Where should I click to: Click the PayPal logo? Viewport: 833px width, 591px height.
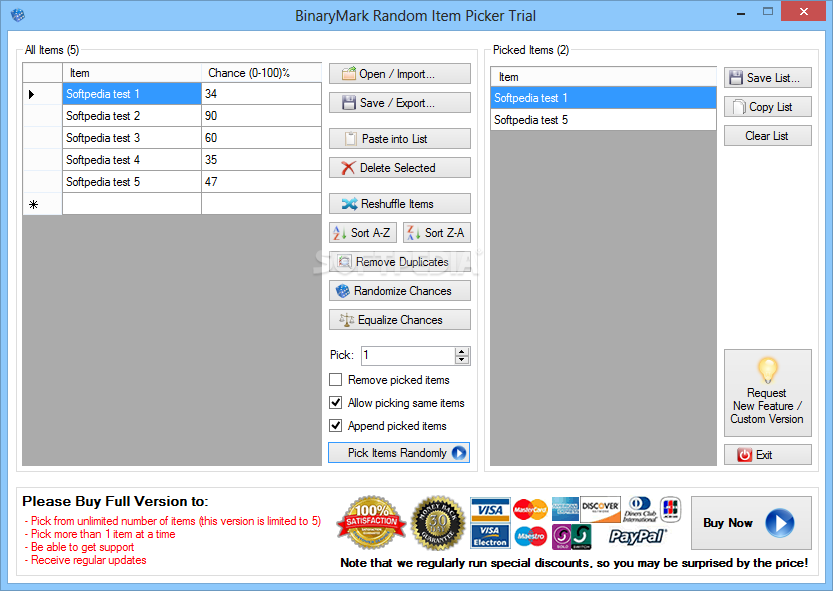click(638, 536)
